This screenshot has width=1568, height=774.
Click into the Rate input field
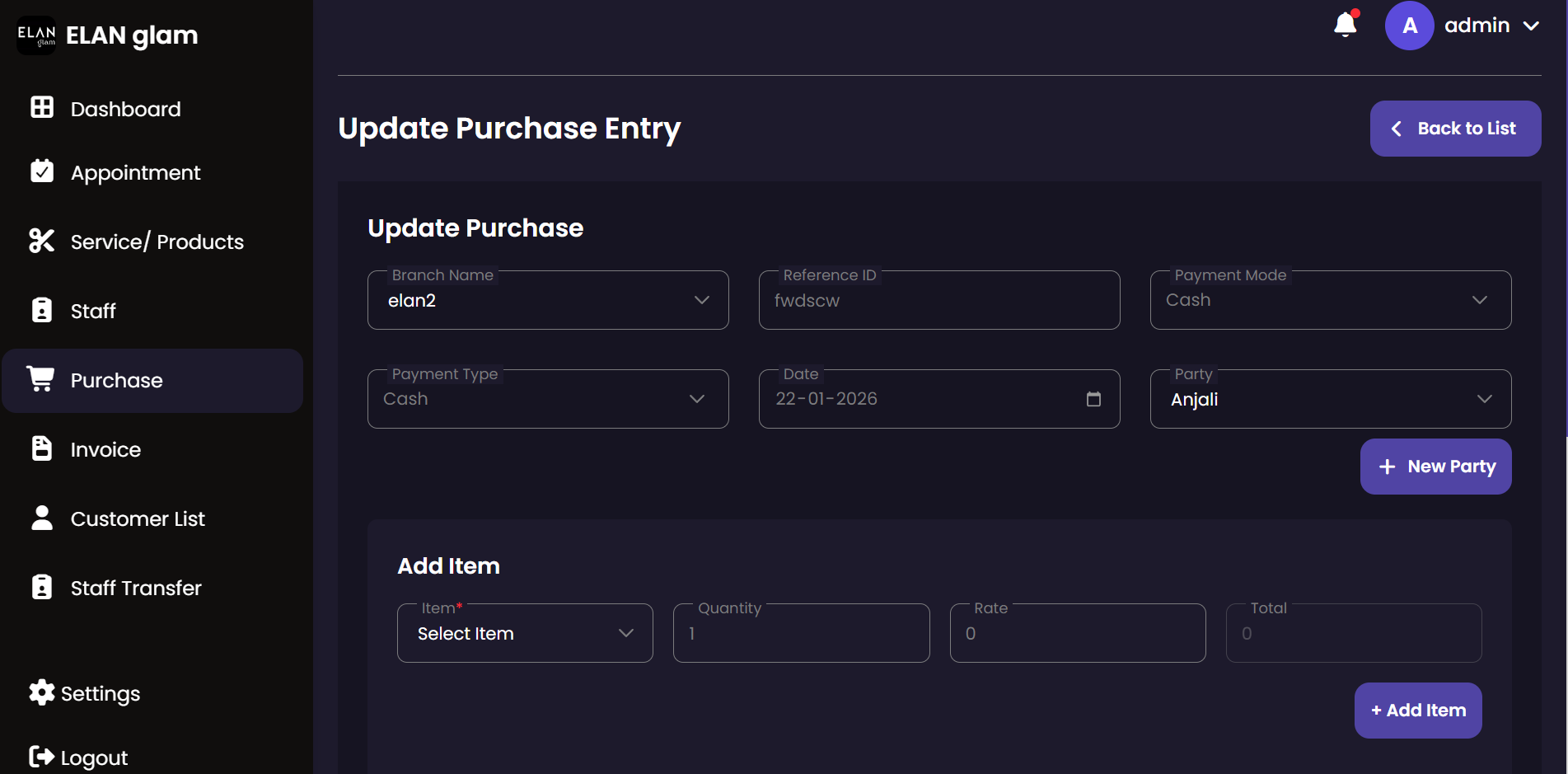coord(1077,633)
